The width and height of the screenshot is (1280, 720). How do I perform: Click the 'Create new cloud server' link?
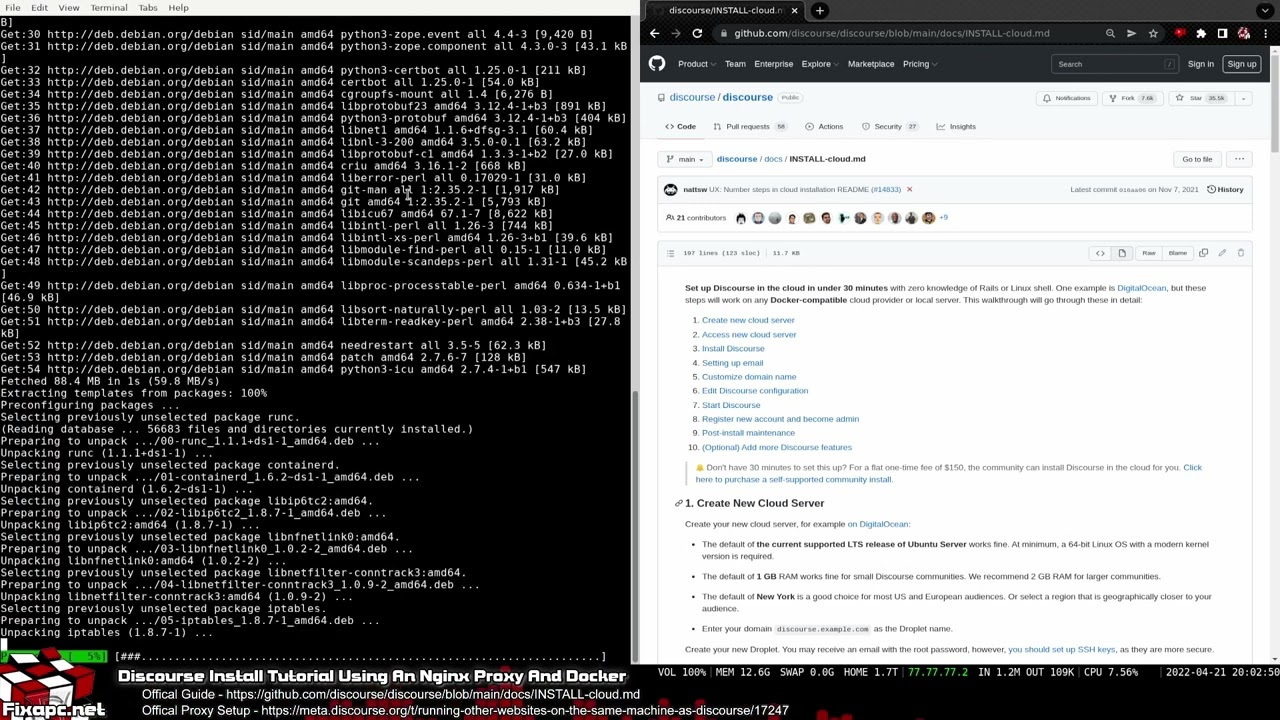(x=748, y=320)
